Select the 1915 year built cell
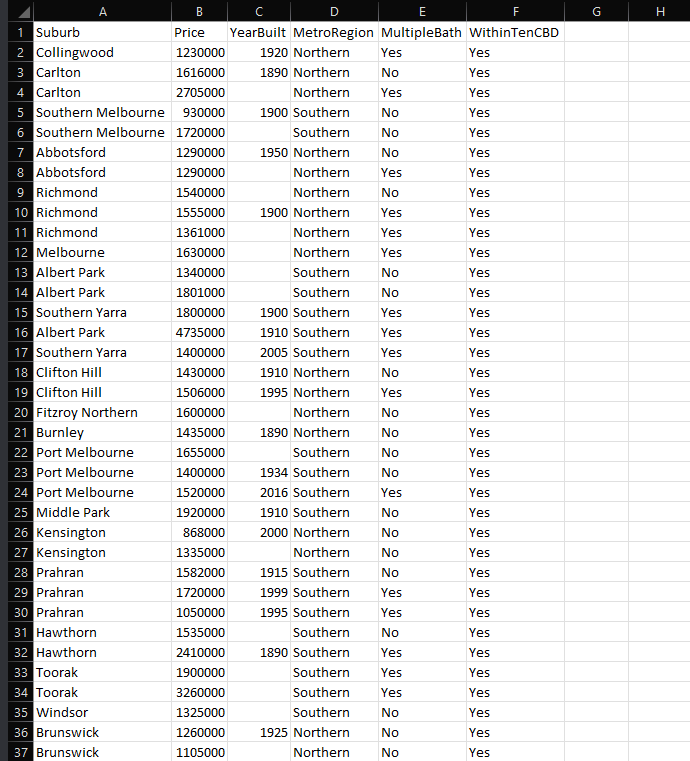This screenshot has height=761, width=690. click(x=259, y=572)
